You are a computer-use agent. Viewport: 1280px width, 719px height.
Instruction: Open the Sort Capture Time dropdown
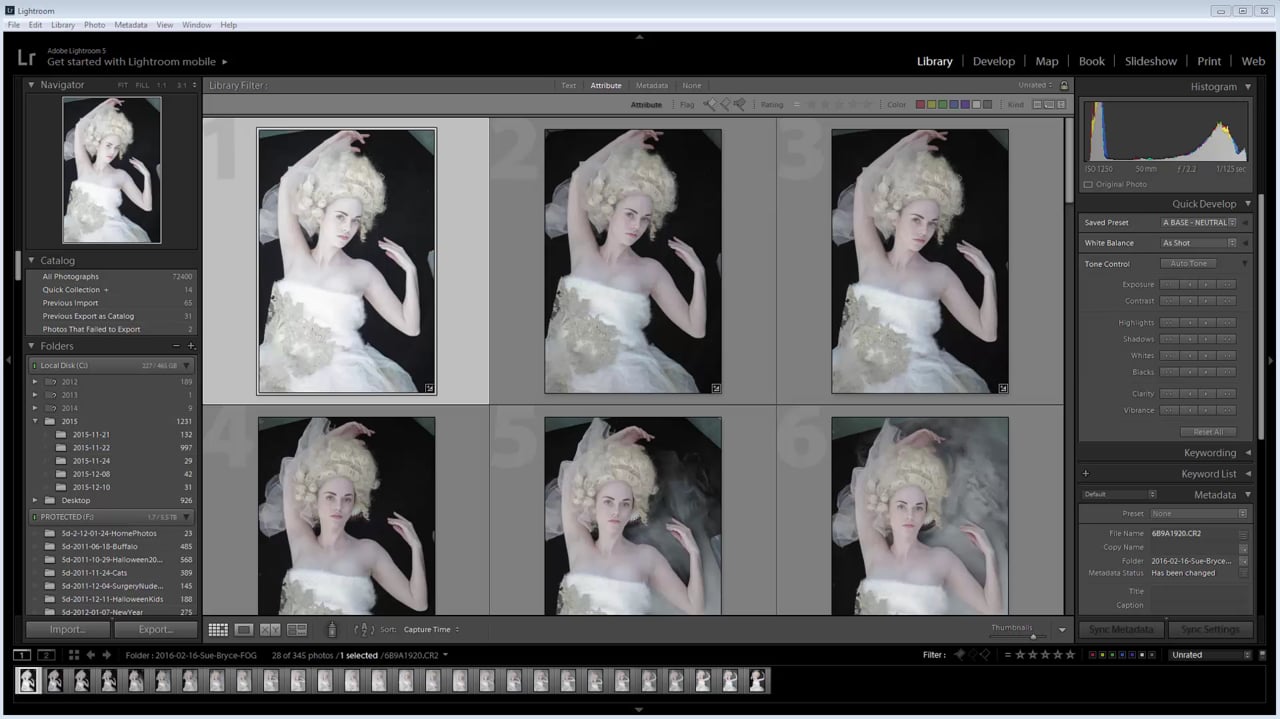click(x=432, y=630)
